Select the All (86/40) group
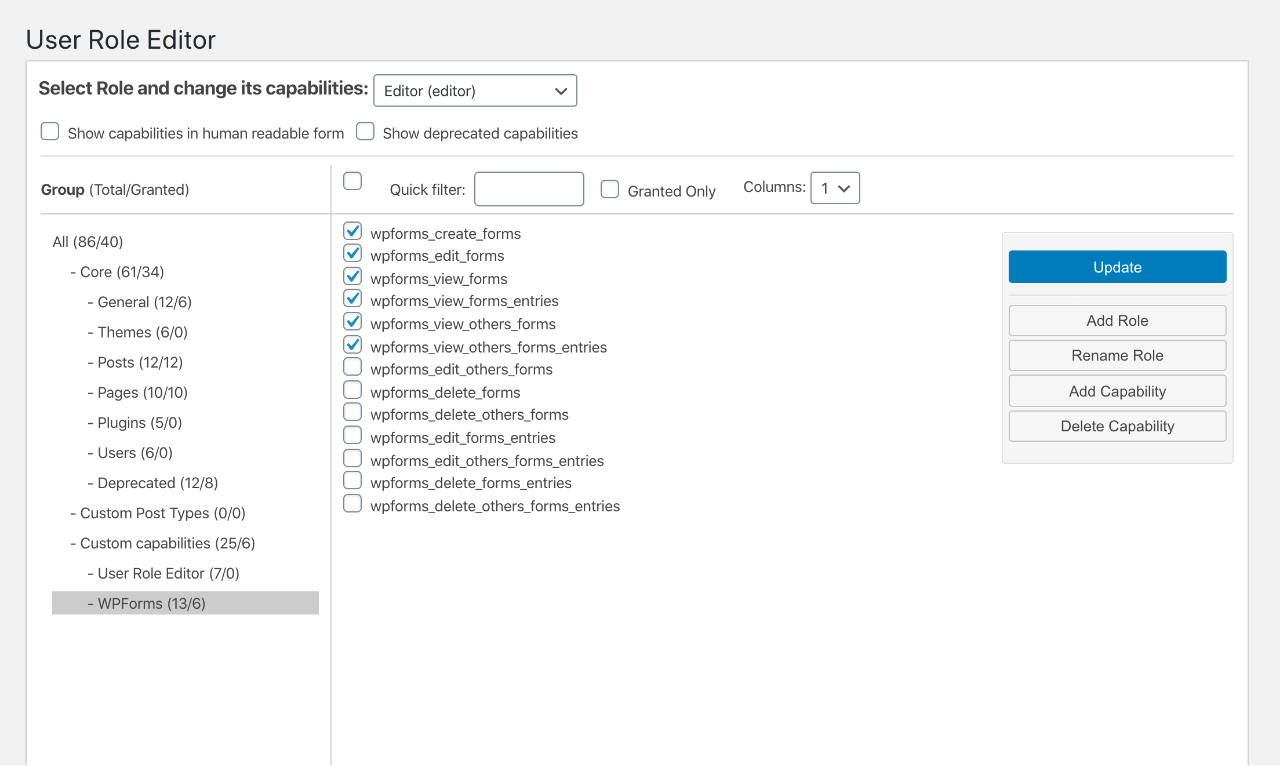 (x=88, y=242)
